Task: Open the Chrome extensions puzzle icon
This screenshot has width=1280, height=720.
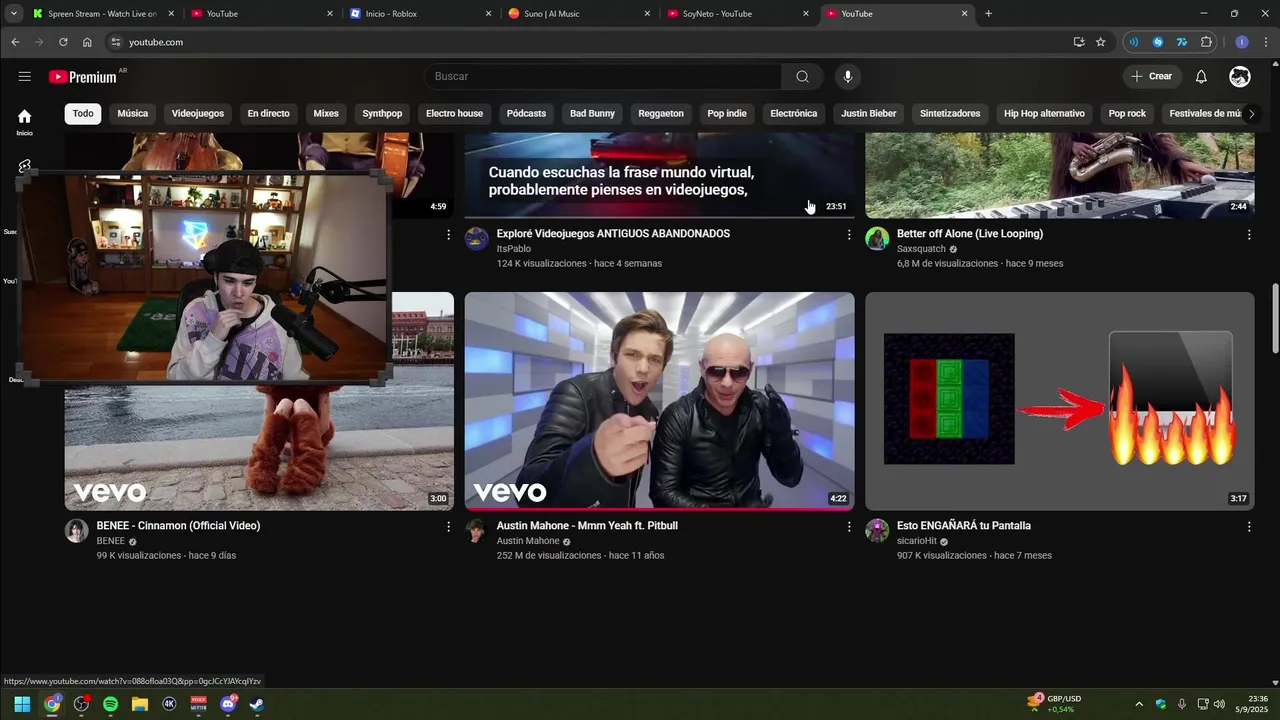Action: pyautogui.click(x=1206, y=42)
